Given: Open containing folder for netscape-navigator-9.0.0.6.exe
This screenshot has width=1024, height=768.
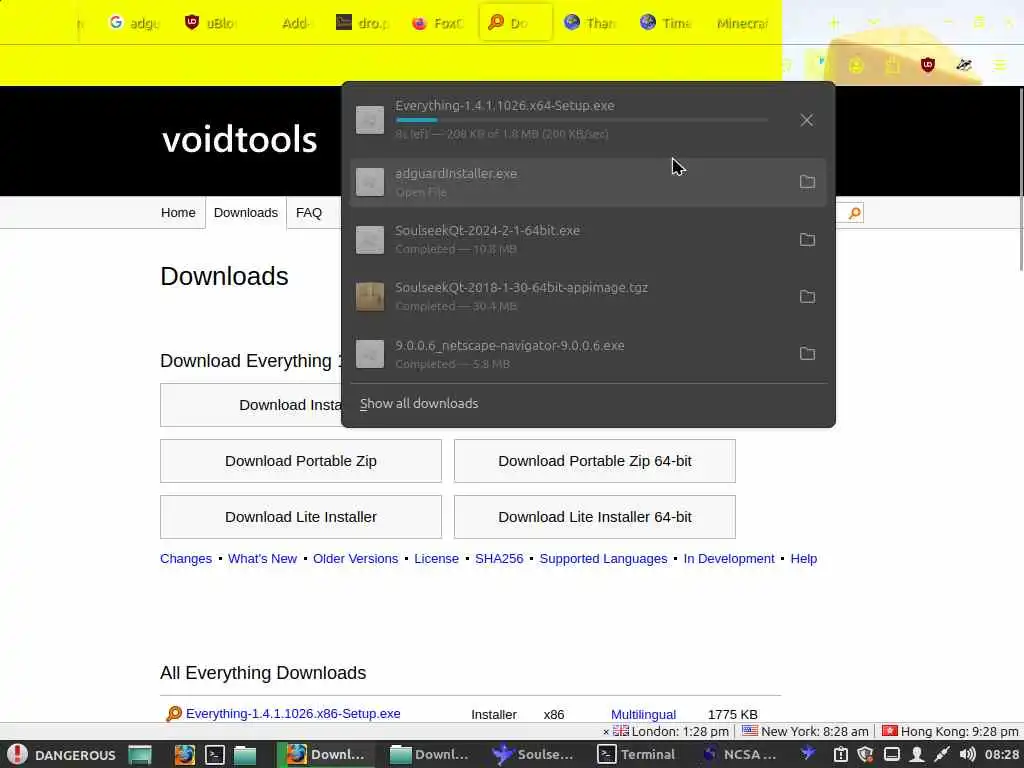Looking at the screenshot, I should 807,353.
